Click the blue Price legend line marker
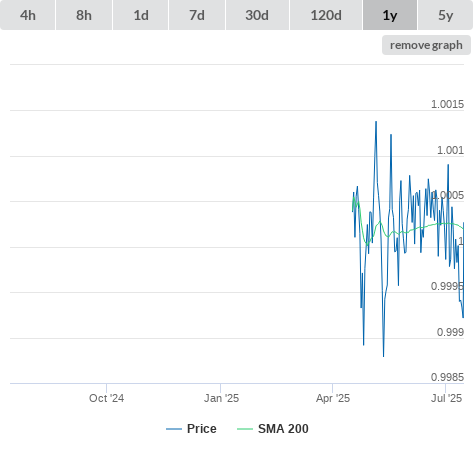 [x=174, y=429]
